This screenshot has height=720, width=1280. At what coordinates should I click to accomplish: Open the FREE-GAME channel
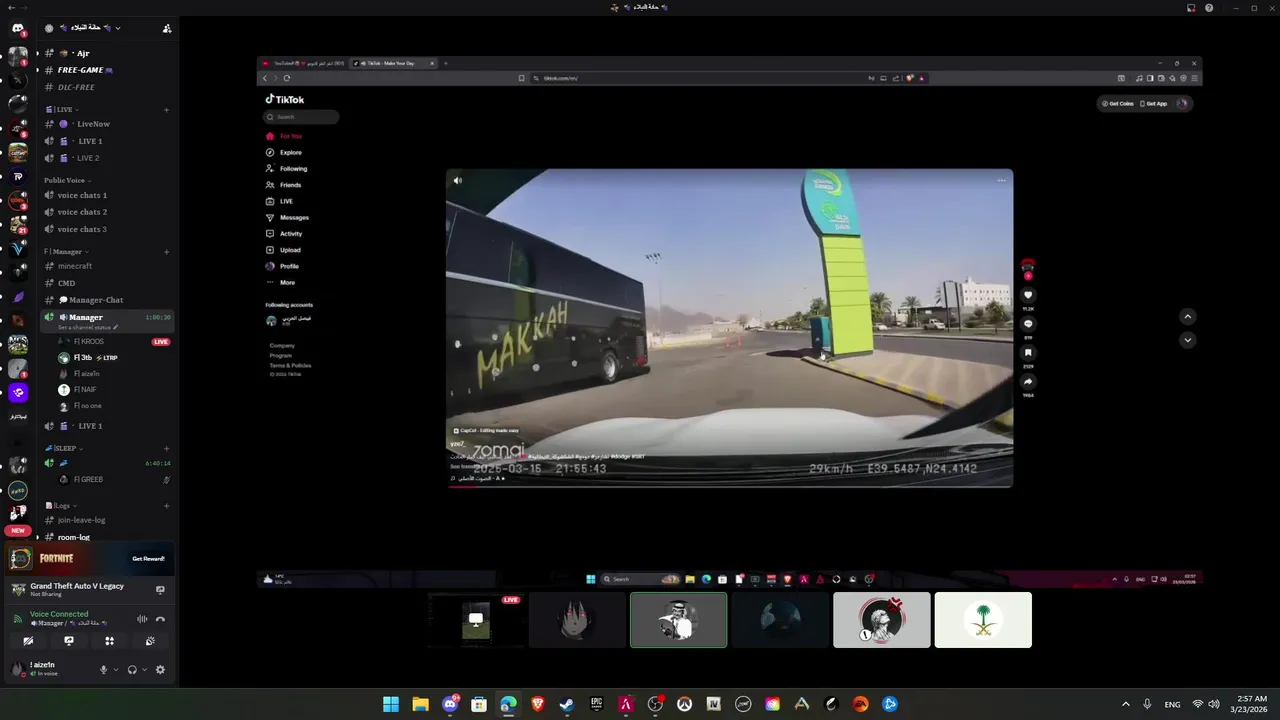[x=105, y=70]
